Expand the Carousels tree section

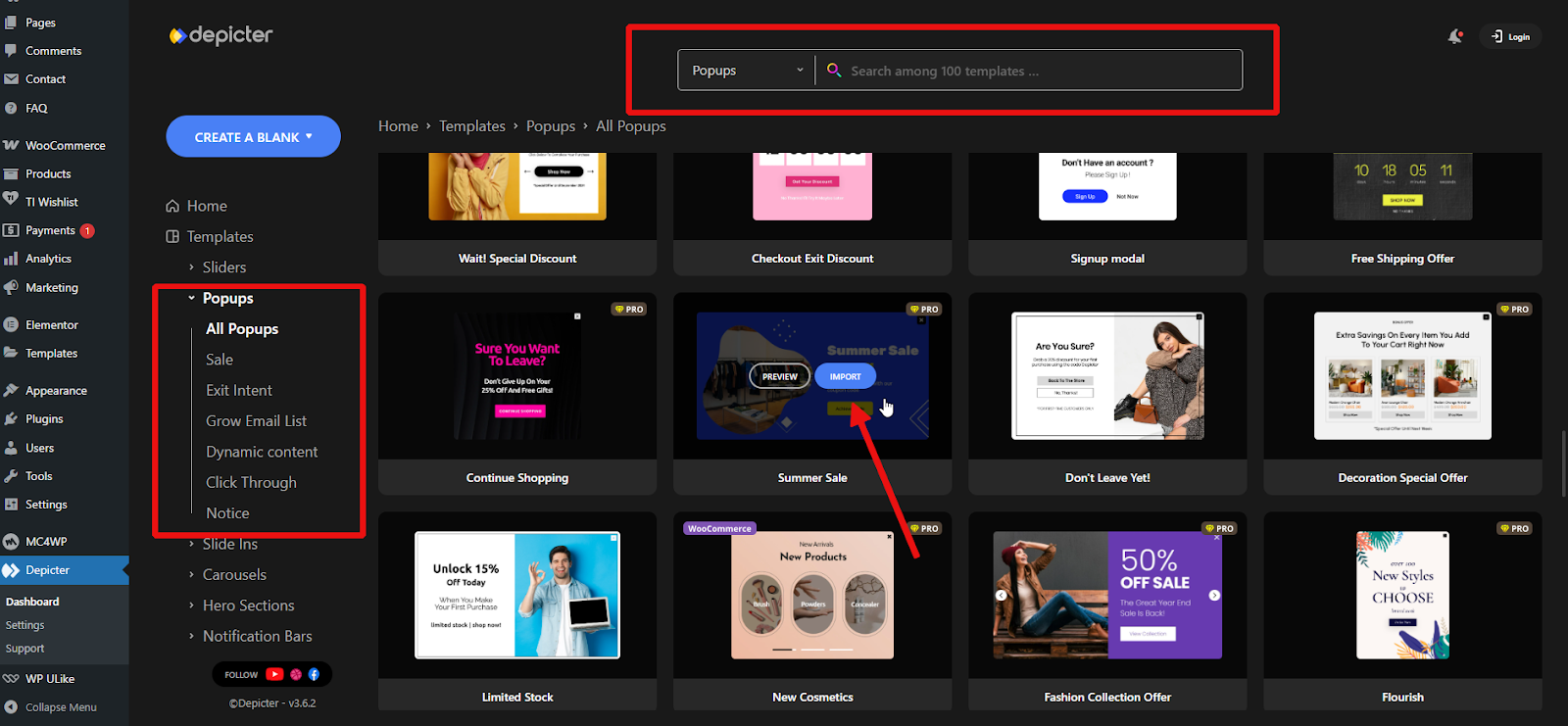[192, 575]
